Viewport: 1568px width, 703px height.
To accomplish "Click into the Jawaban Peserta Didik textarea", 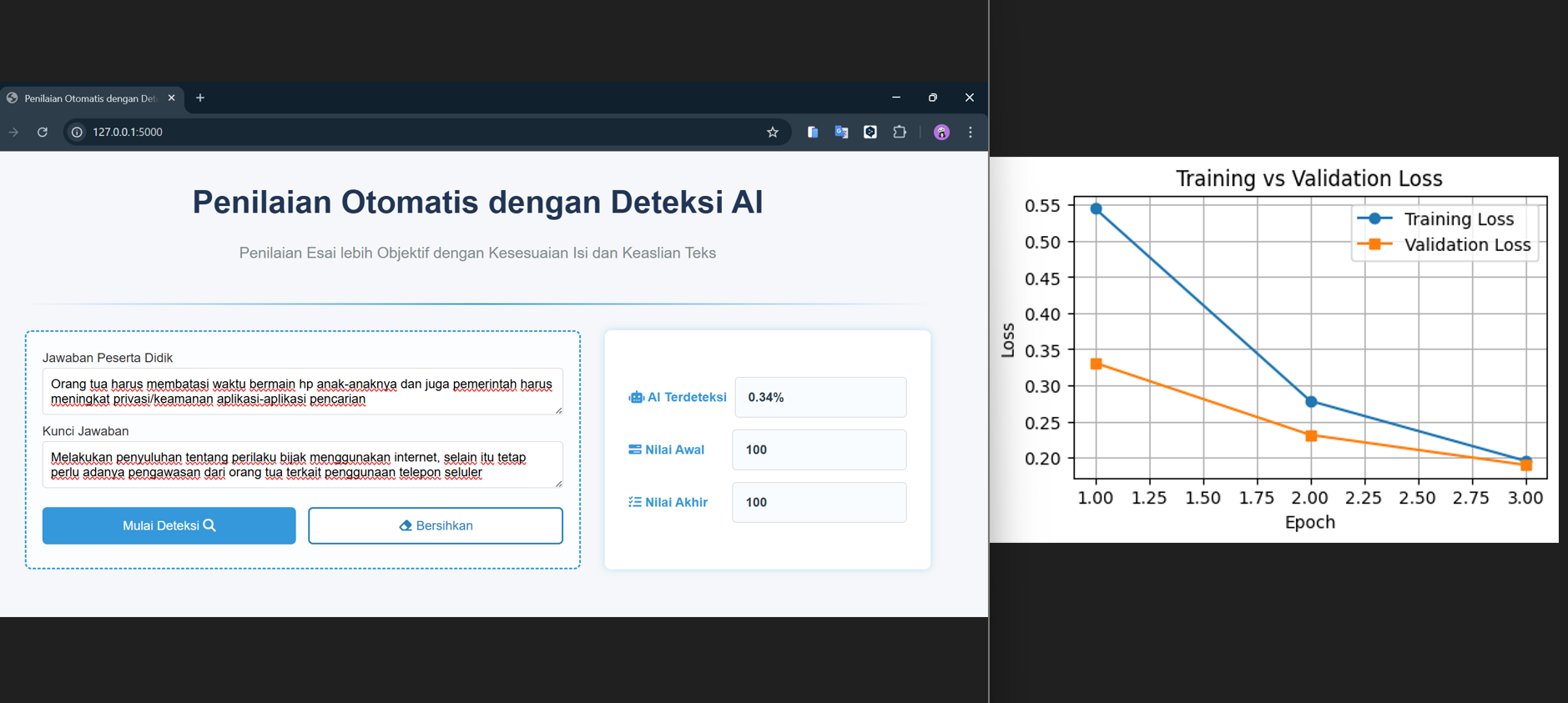I will [x=302, y=391].
